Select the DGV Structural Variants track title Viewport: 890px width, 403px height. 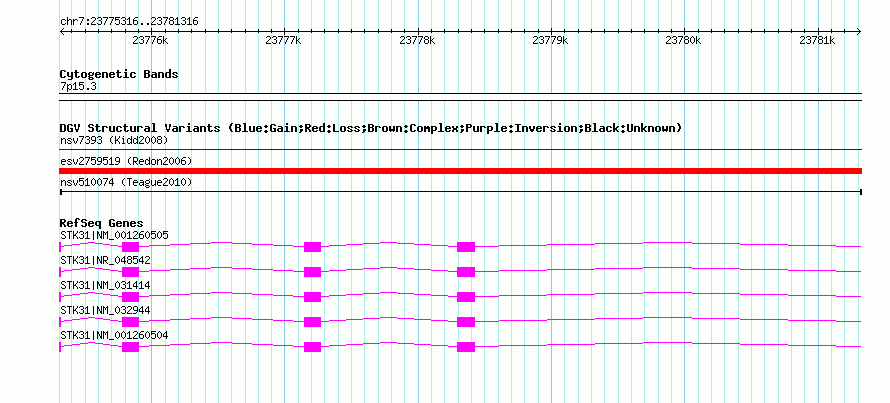(x=371, y=128)
